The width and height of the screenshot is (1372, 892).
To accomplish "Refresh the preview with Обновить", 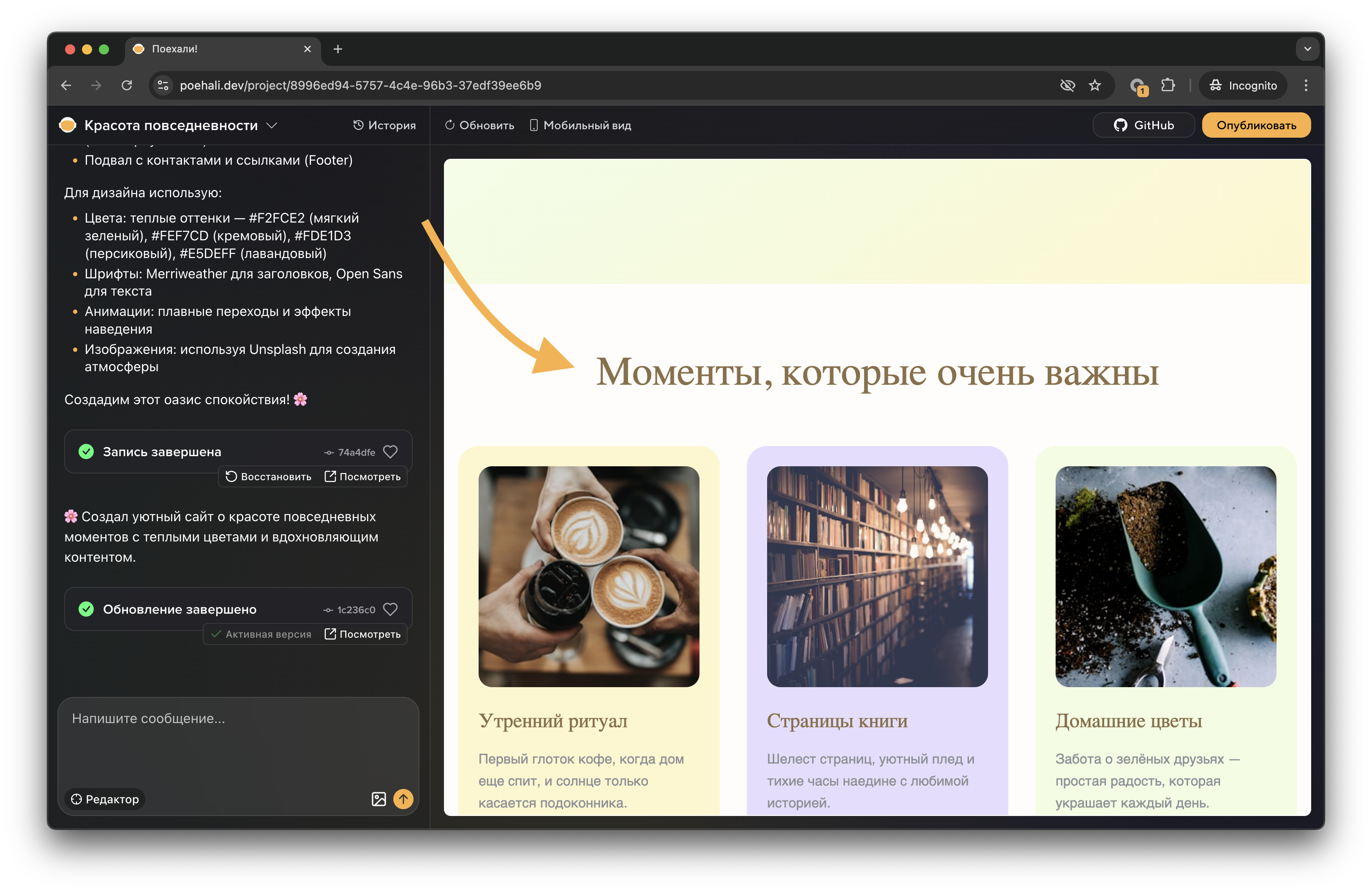I will pyautogui.click(x=479, y=125).
